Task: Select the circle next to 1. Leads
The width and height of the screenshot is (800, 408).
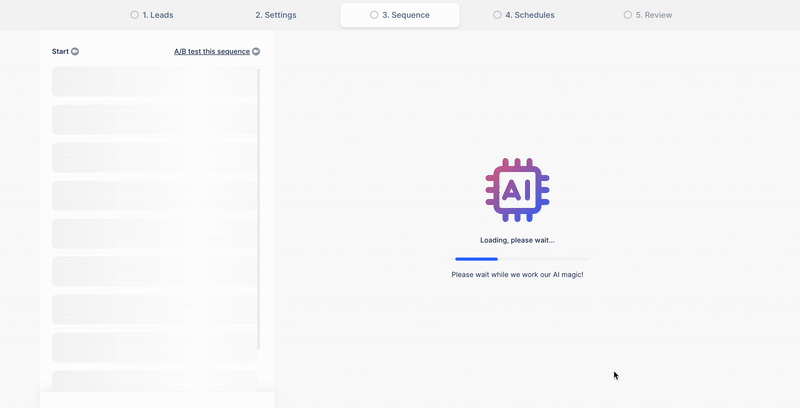Action: pos(135,15)
